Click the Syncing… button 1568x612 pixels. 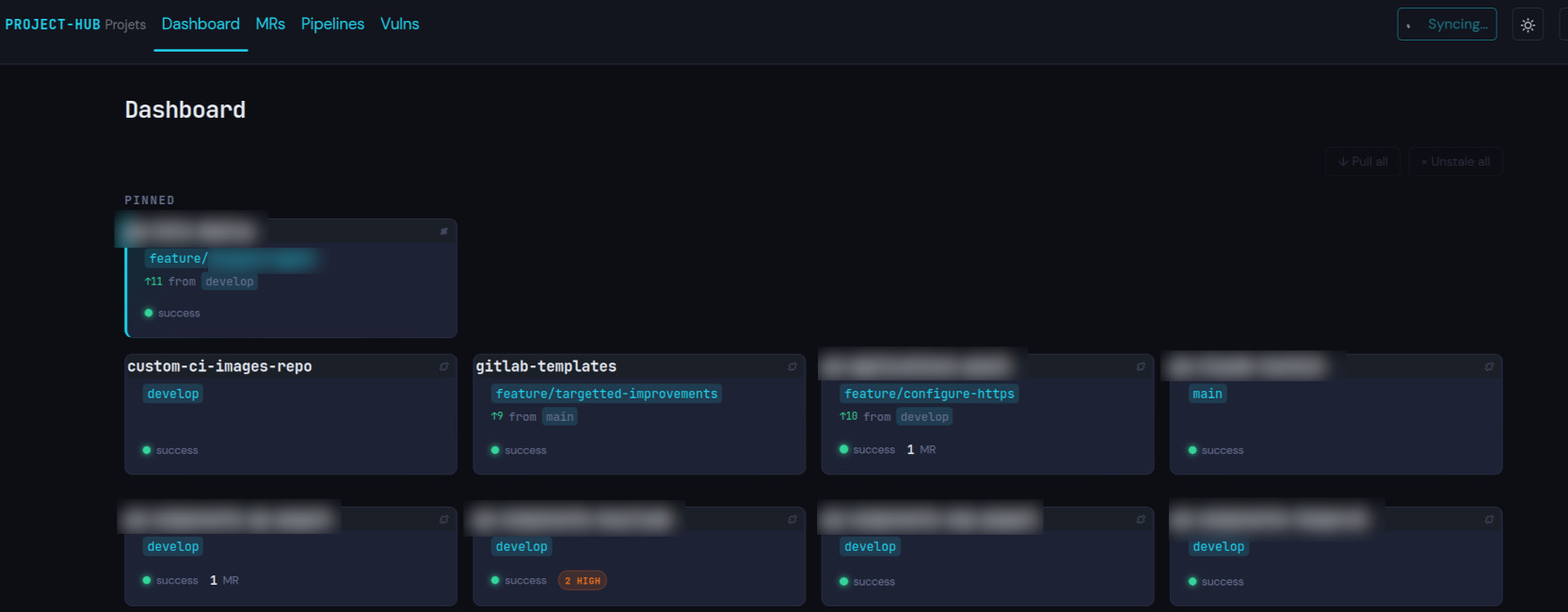(1447, 24)
